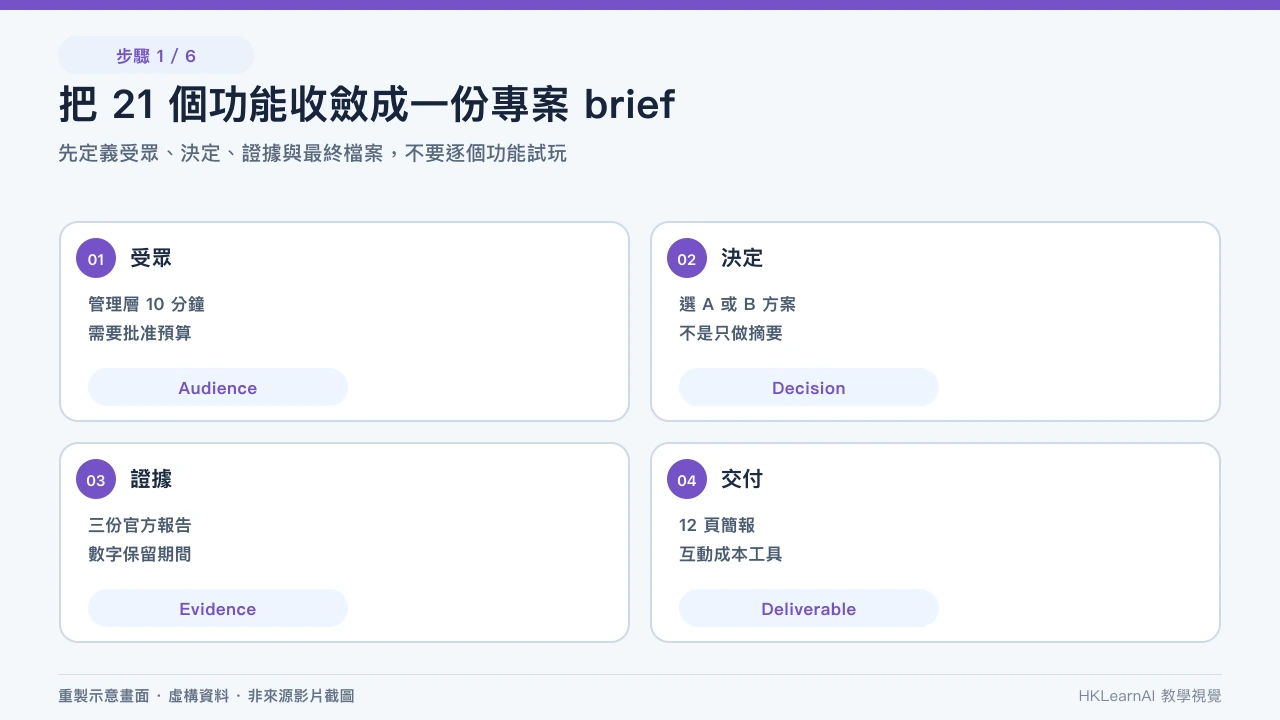Click the text 互動成本工具
Screen dimensions: 1280x720
731,554
